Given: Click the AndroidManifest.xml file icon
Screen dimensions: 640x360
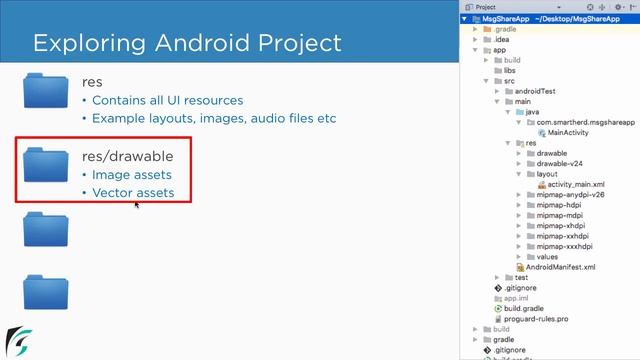Looking at the screenshot, I should click(520, 267).
